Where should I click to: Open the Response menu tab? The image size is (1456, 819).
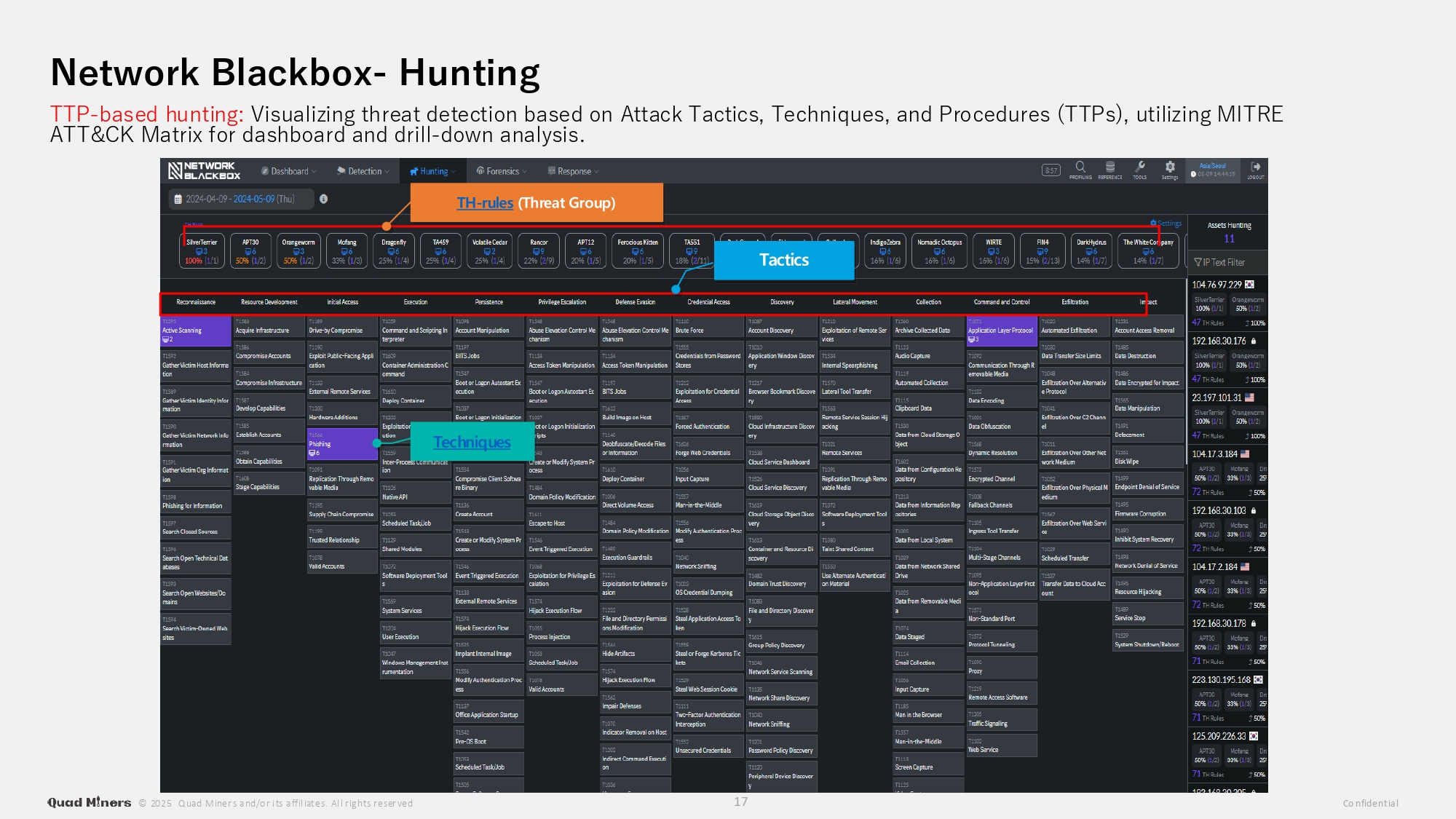(573, 172)
